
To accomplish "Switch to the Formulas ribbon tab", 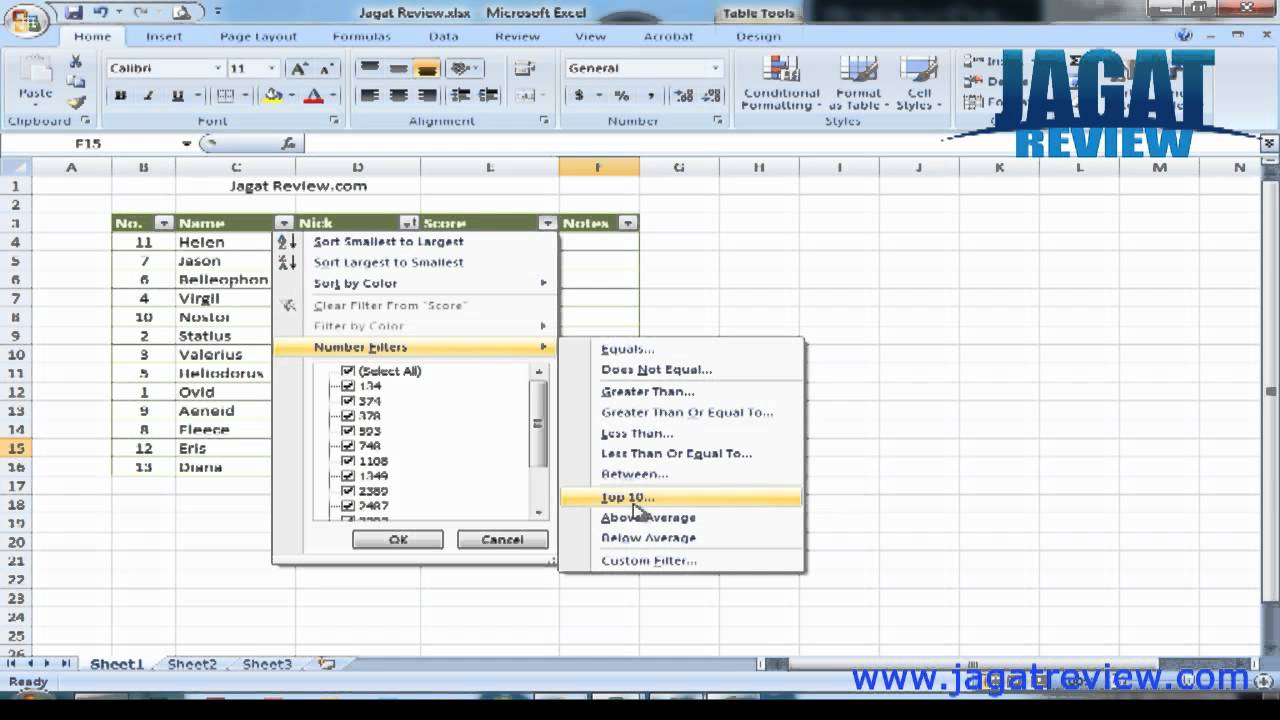I will click(x=361, y=36).
